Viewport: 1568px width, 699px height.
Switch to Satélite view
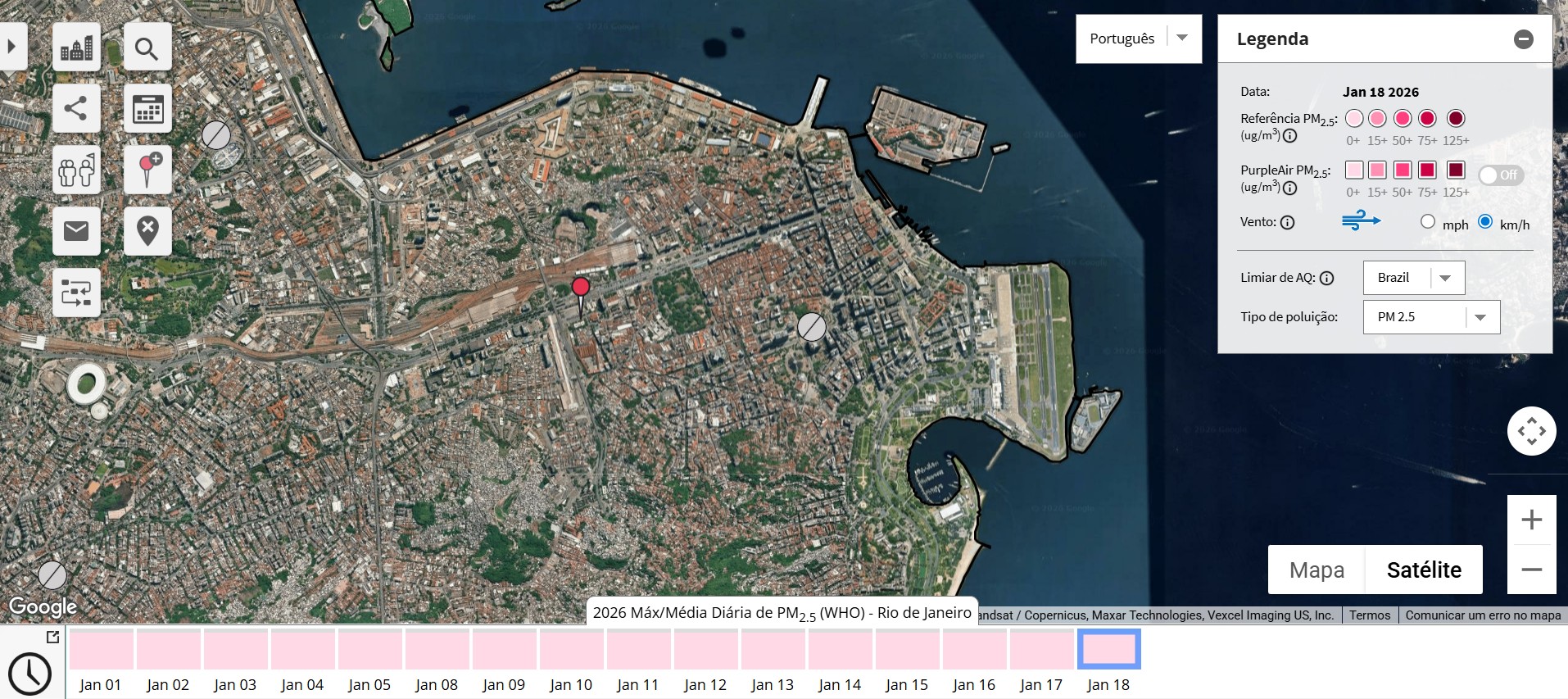(1424, 570)
